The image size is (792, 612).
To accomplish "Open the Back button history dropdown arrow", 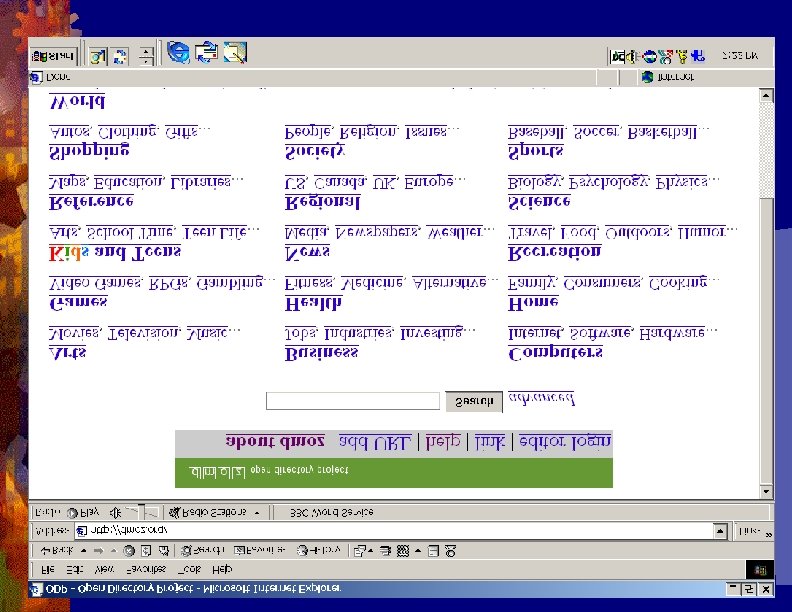I will tap(84, 551).
